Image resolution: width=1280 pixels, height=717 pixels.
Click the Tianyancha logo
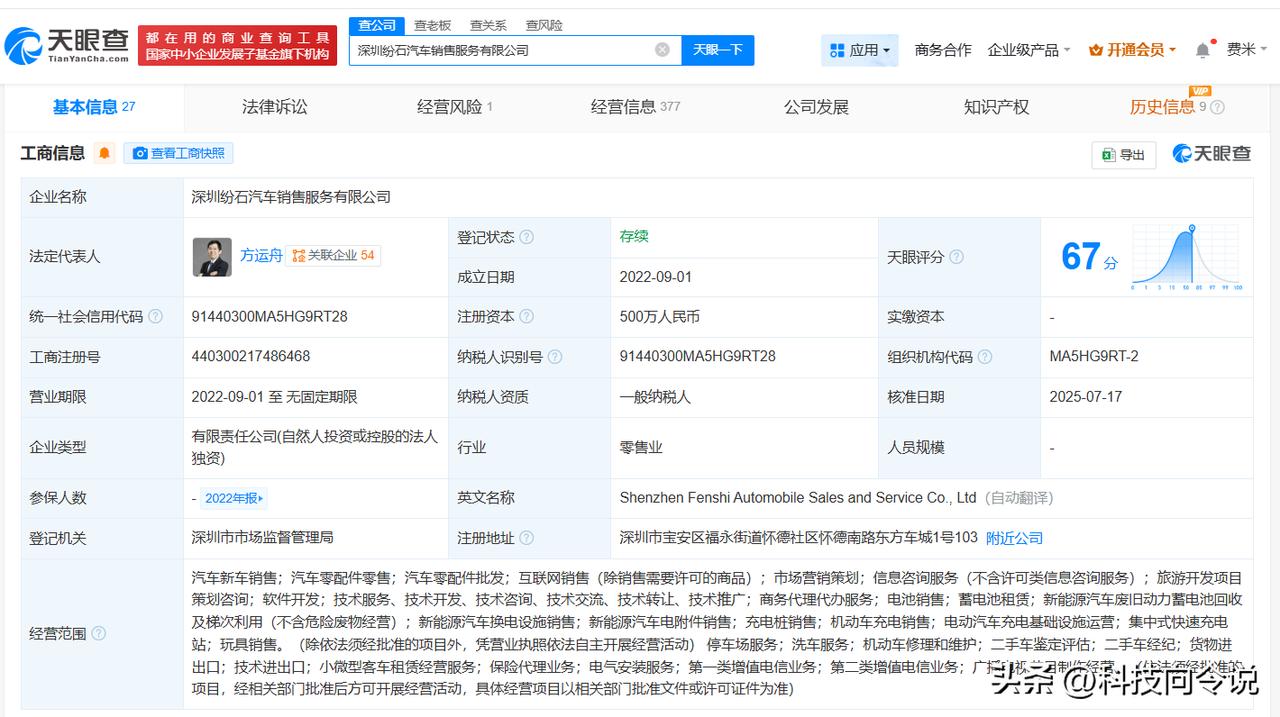coord(67,45)
